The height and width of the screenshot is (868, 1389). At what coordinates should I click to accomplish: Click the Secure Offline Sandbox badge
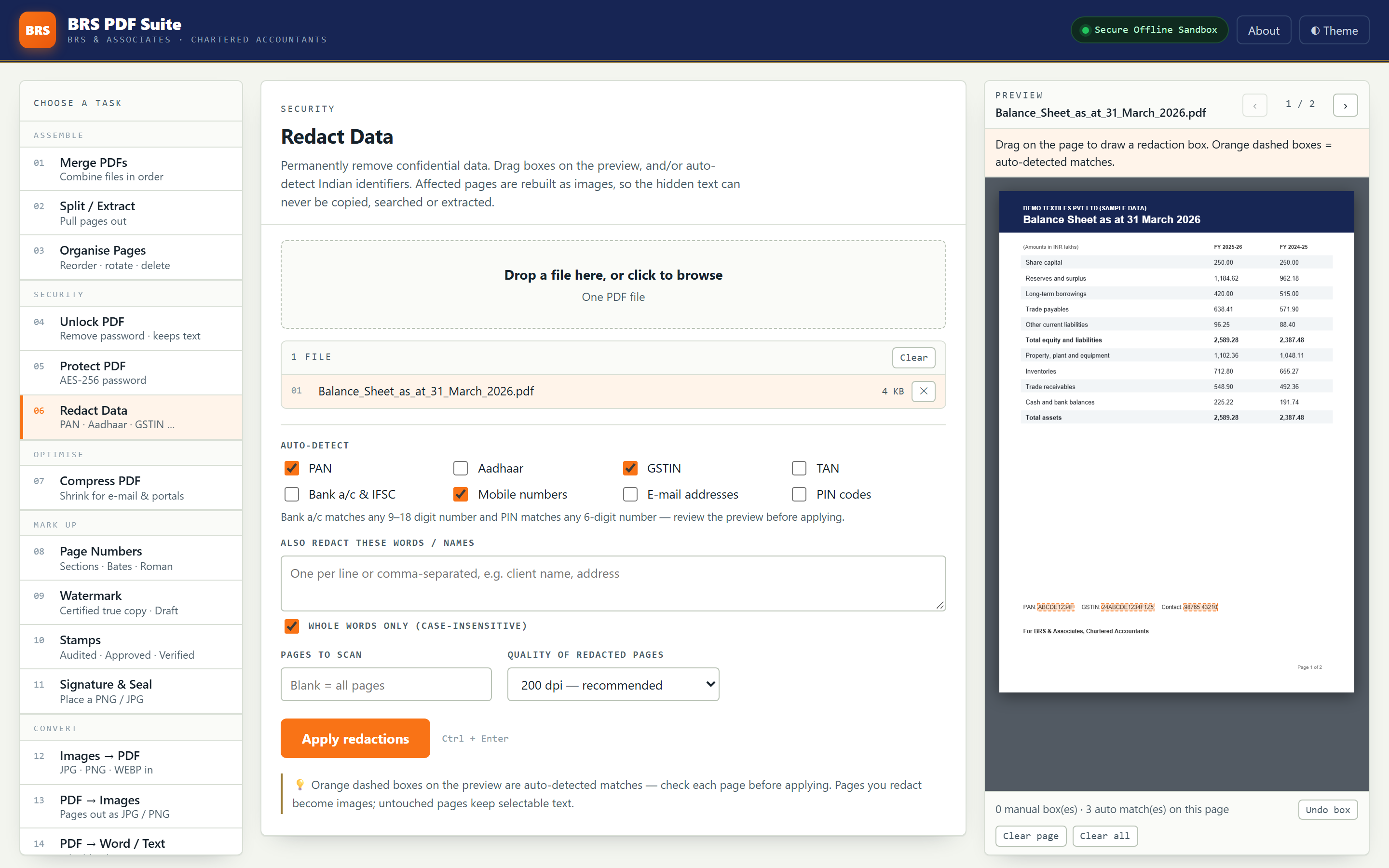(x=1149, y=30)
